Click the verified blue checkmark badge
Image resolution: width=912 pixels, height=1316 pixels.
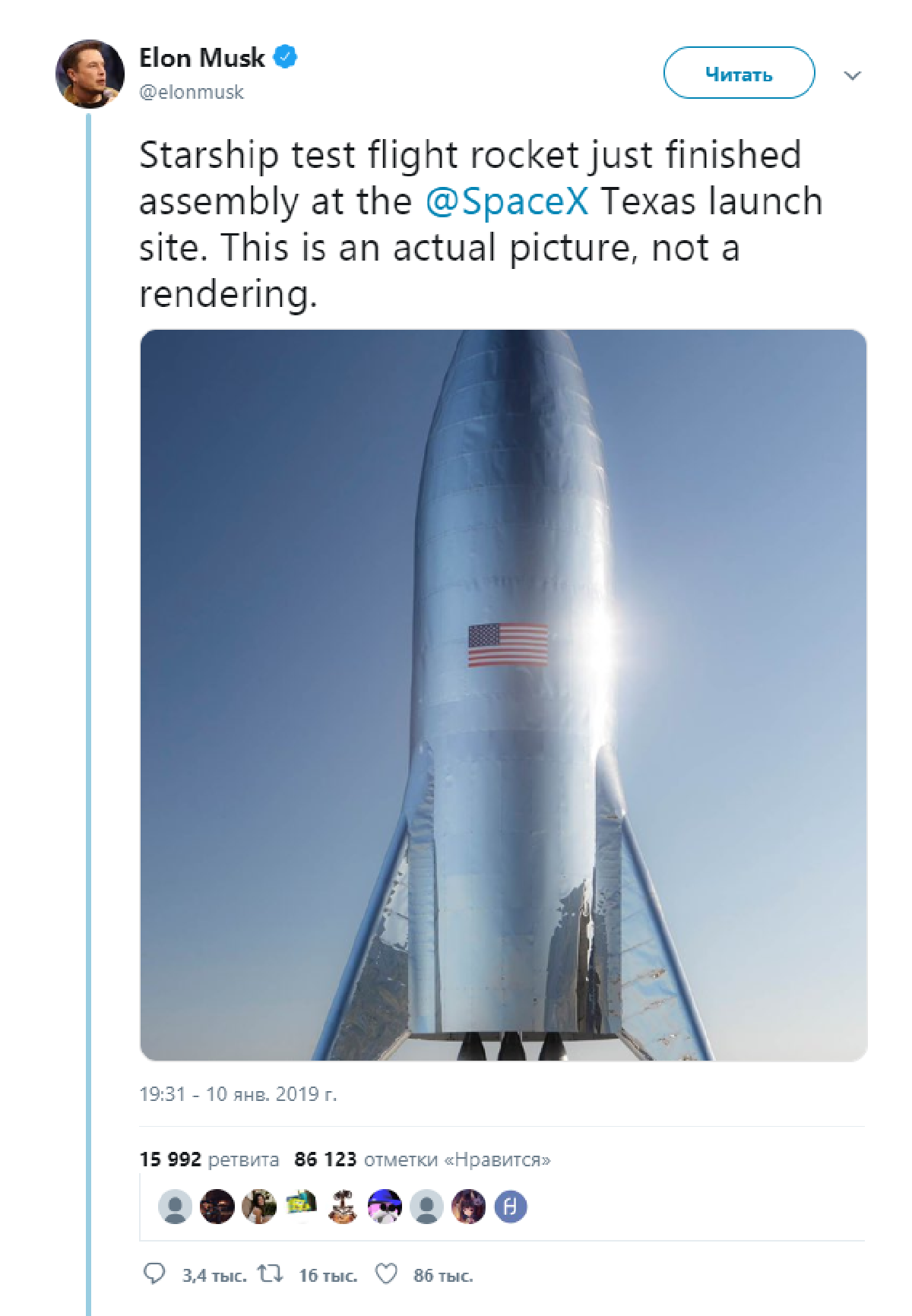click(x=284, y=55)
